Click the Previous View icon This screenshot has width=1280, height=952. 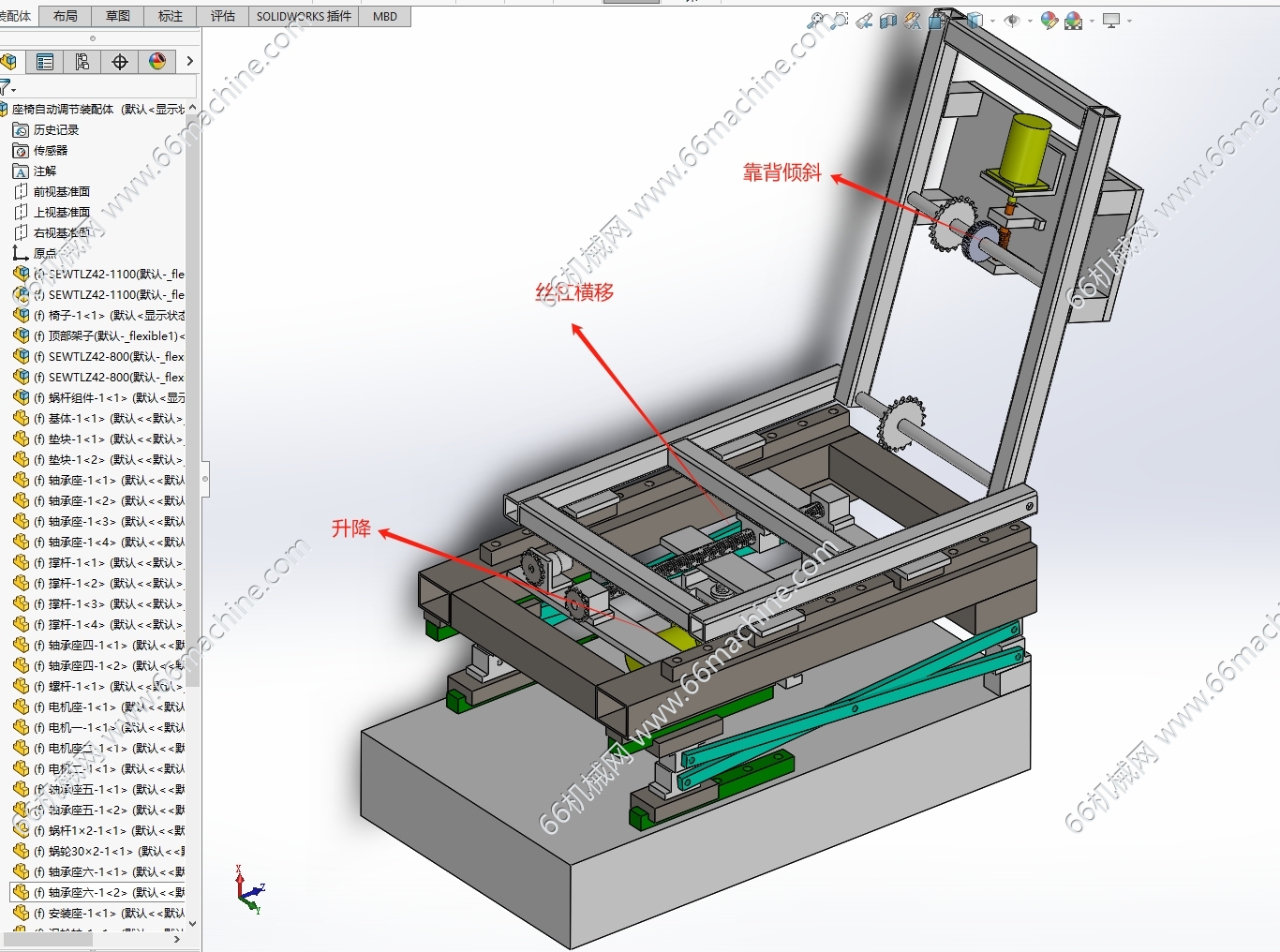point(864,21)
